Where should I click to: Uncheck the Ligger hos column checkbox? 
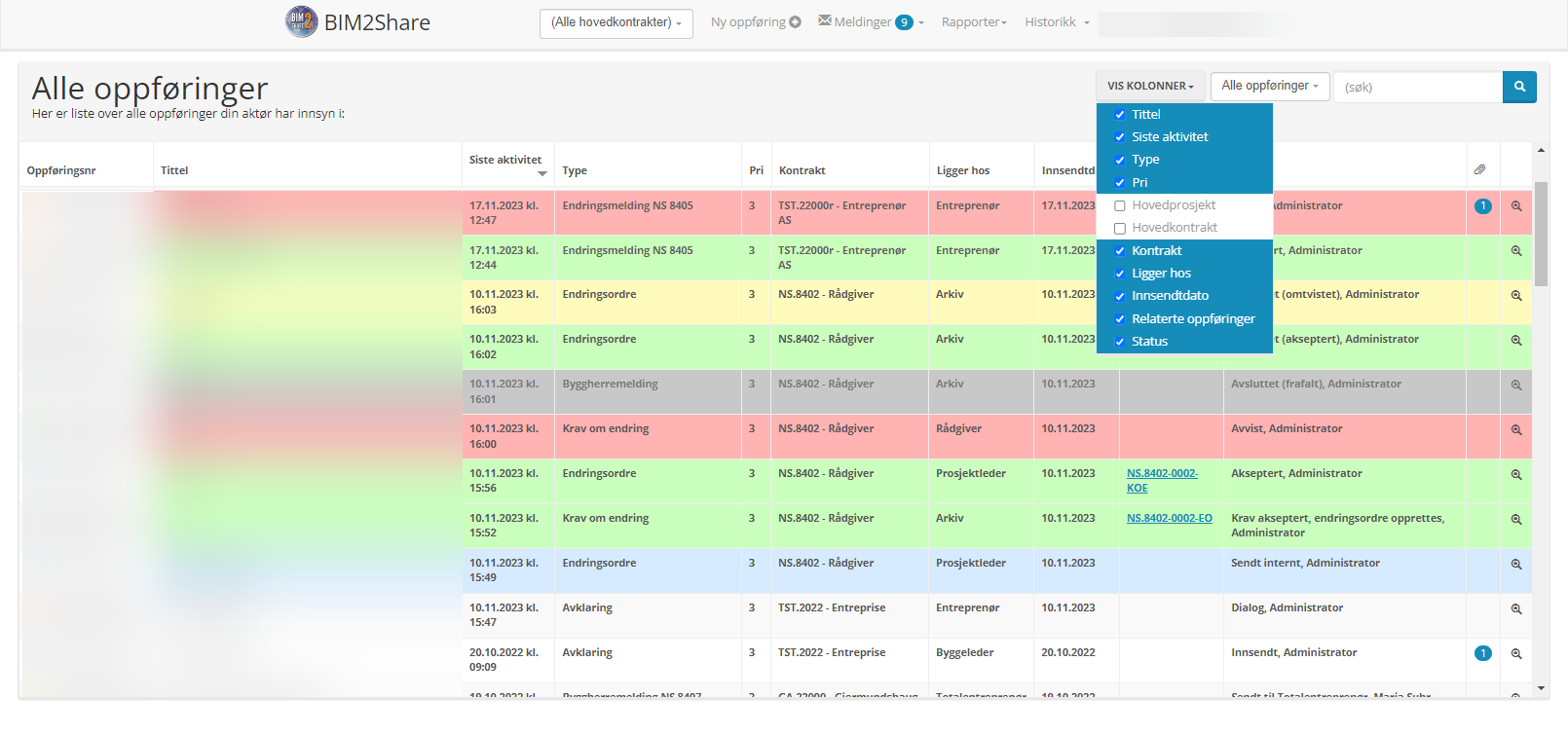pyautogui.click(x=1120, y=274)
